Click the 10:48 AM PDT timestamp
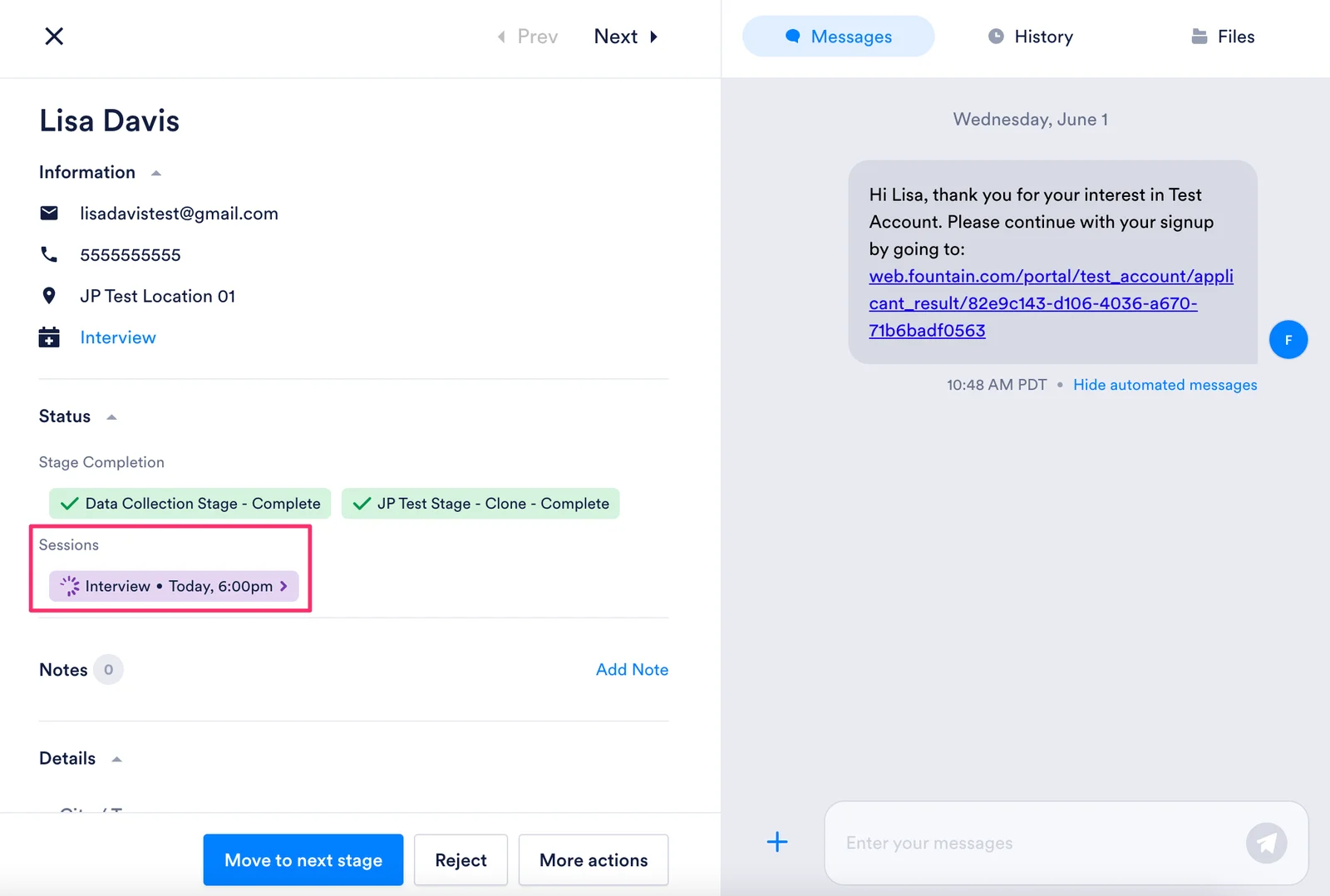Screen dimensions: 1330x896 pyautogui.click(x=997, y=385)
